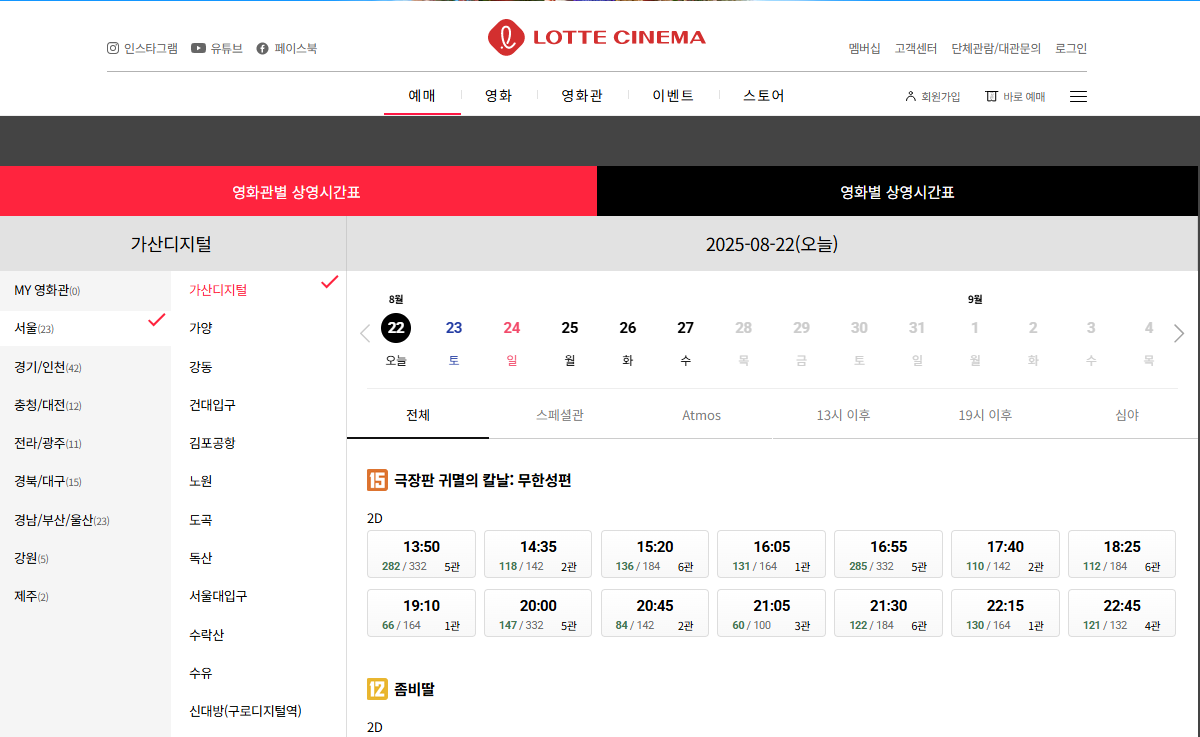Image resolution: width=1200 pixels, height=737 pixels.
Task: Book the 16:05 showing in 1관
Action: (771, 554)
